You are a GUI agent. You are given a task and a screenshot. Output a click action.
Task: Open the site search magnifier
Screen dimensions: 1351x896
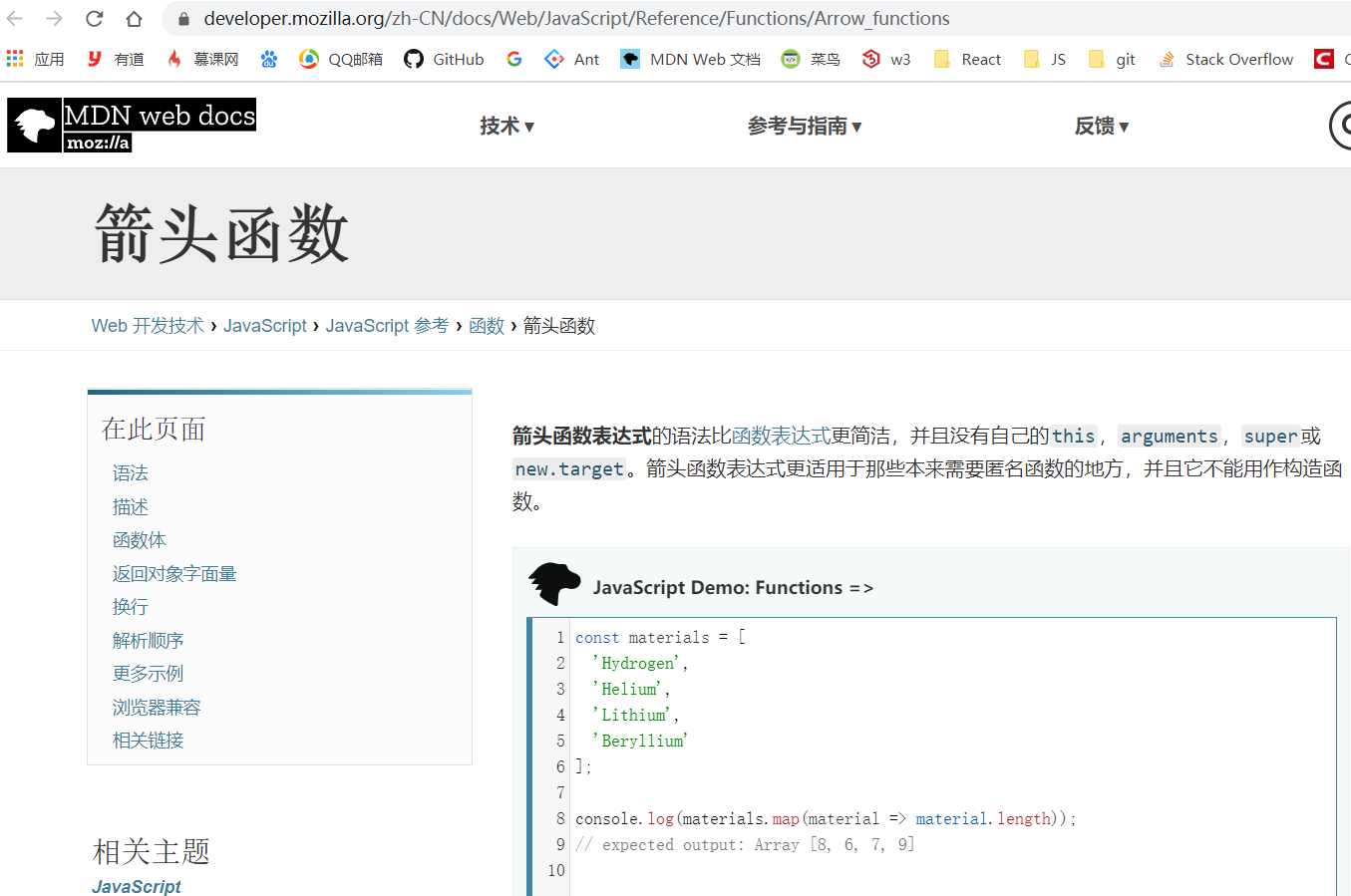coord(1341,125)
